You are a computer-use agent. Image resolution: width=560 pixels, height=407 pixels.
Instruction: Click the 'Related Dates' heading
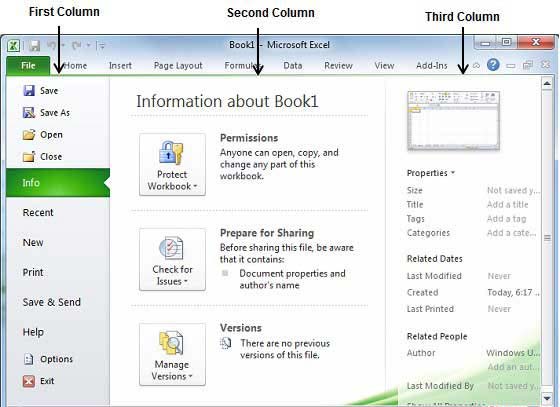pos(435,259)
